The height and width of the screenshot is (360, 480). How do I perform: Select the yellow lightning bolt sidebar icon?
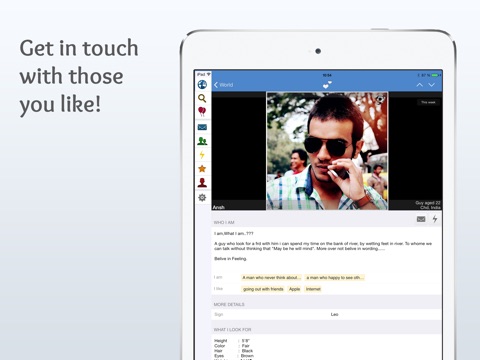202,155
